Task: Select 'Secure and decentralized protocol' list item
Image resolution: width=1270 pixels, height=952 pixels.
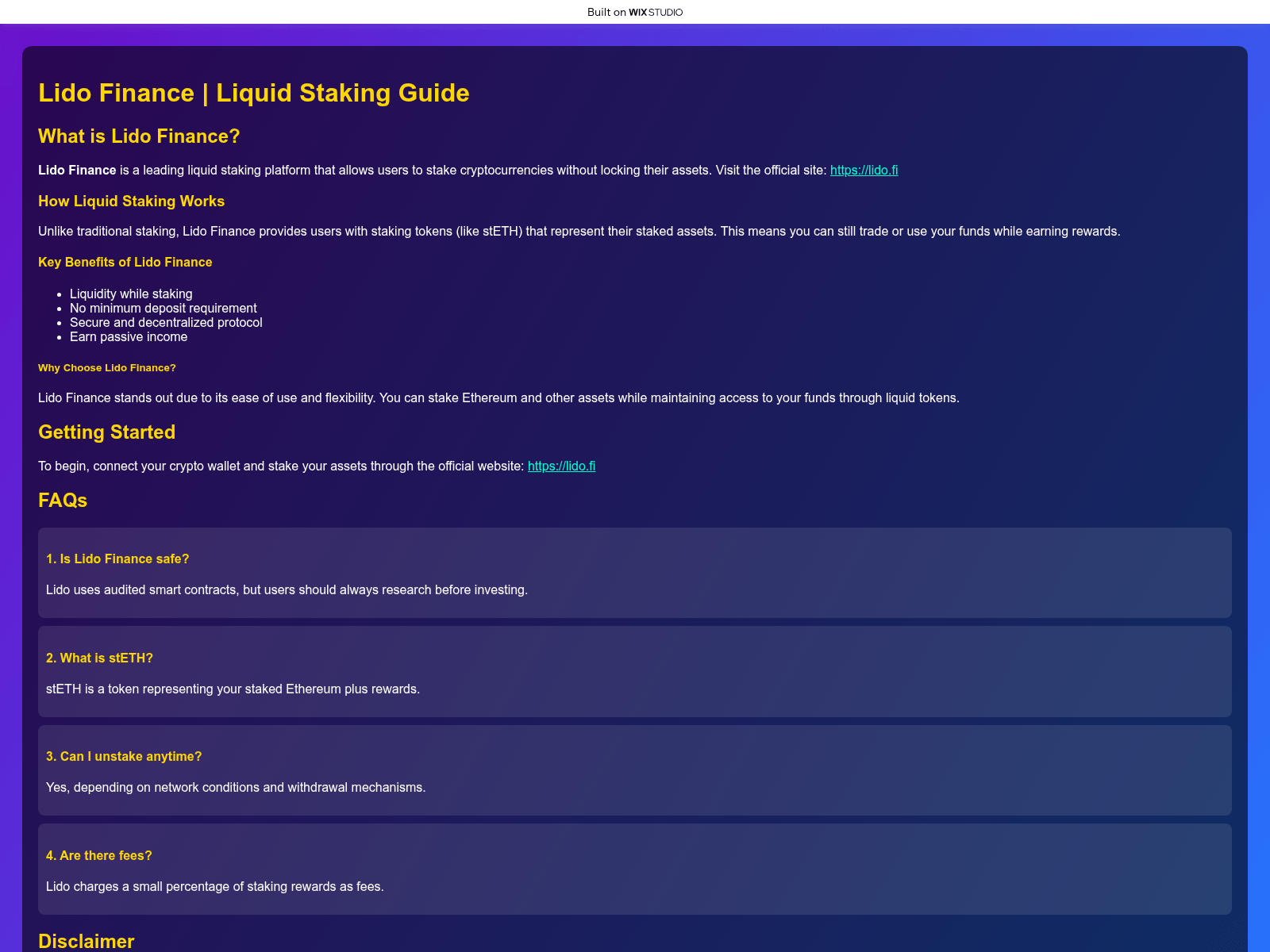Action: click(x=166, y=322)
